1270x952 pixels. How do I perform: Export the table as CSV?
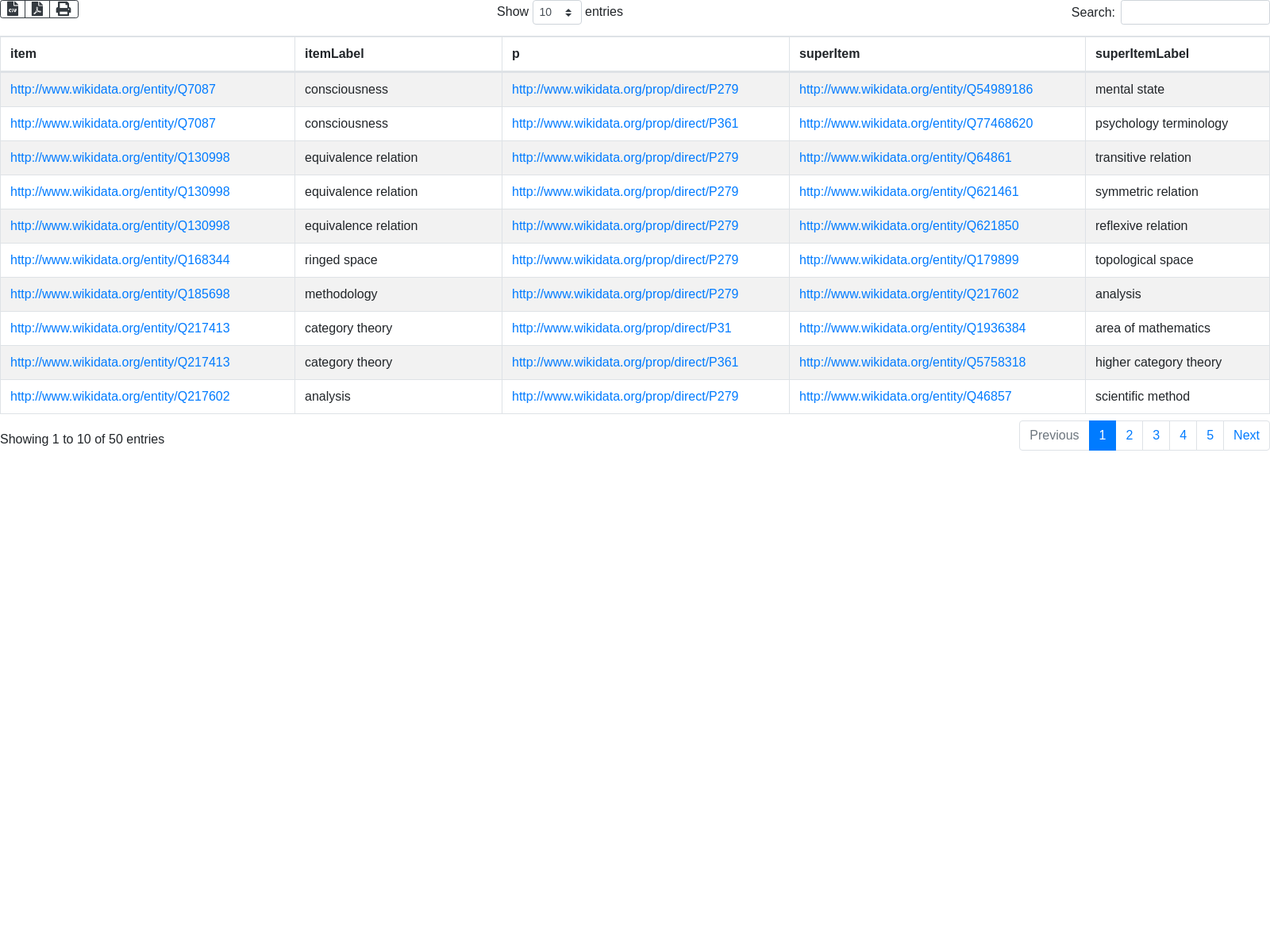tap(13, 9)
